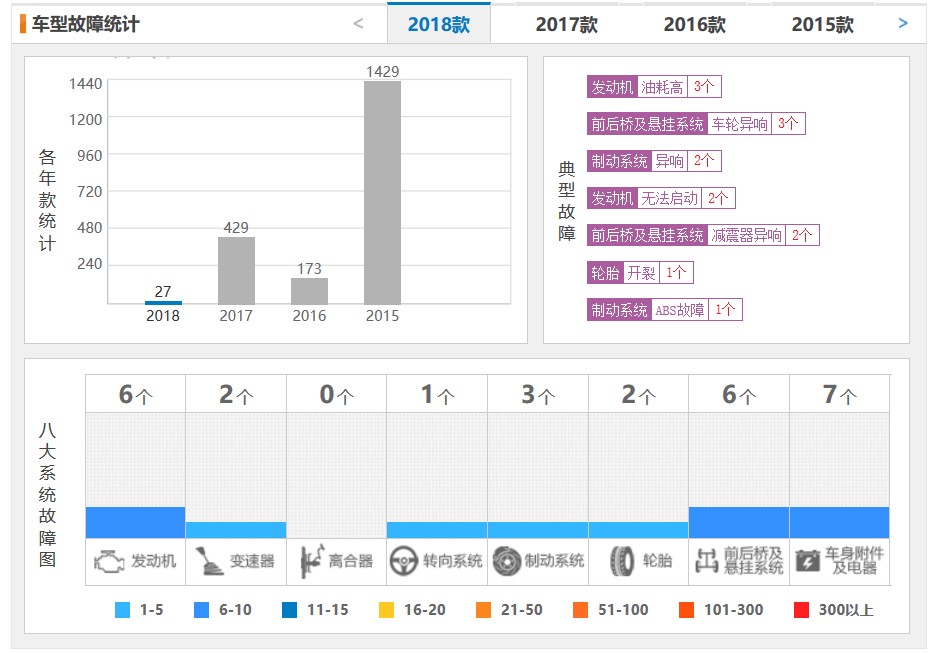Click the 前后桥及悬挂系统 suspension icon

740,560
